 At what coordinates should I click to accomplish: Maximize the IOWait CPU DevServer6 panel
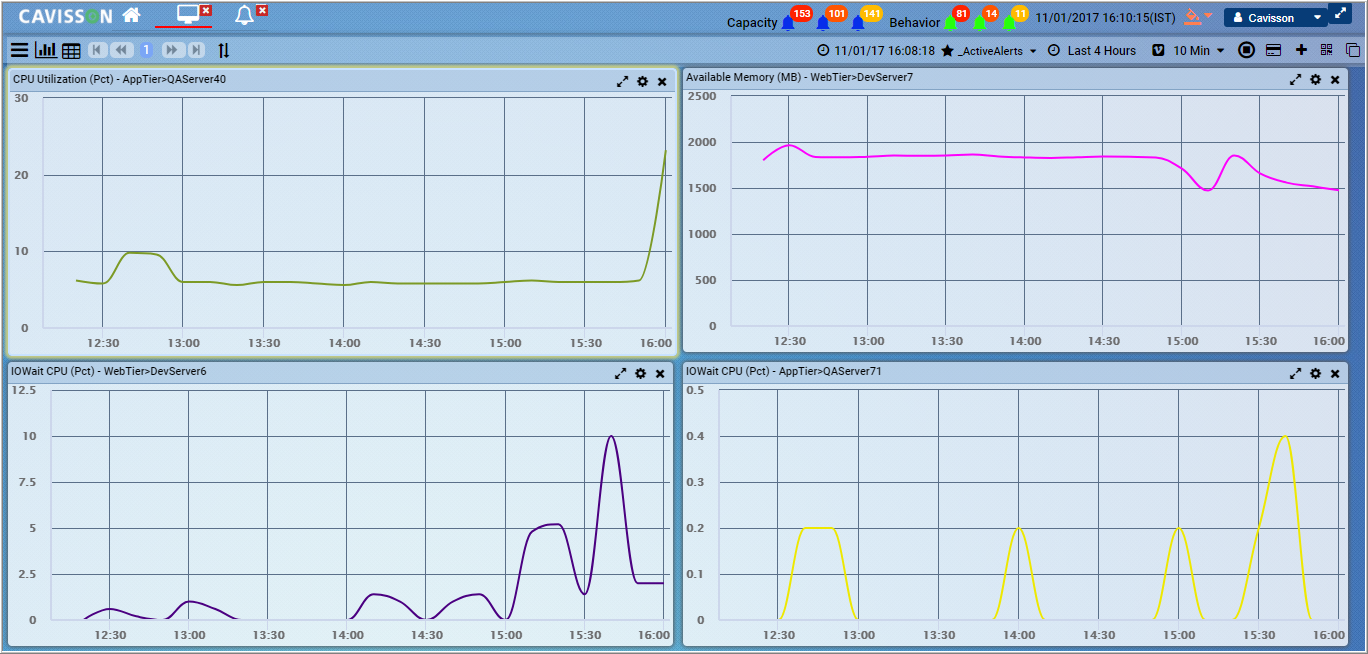(x=621, y=373)
